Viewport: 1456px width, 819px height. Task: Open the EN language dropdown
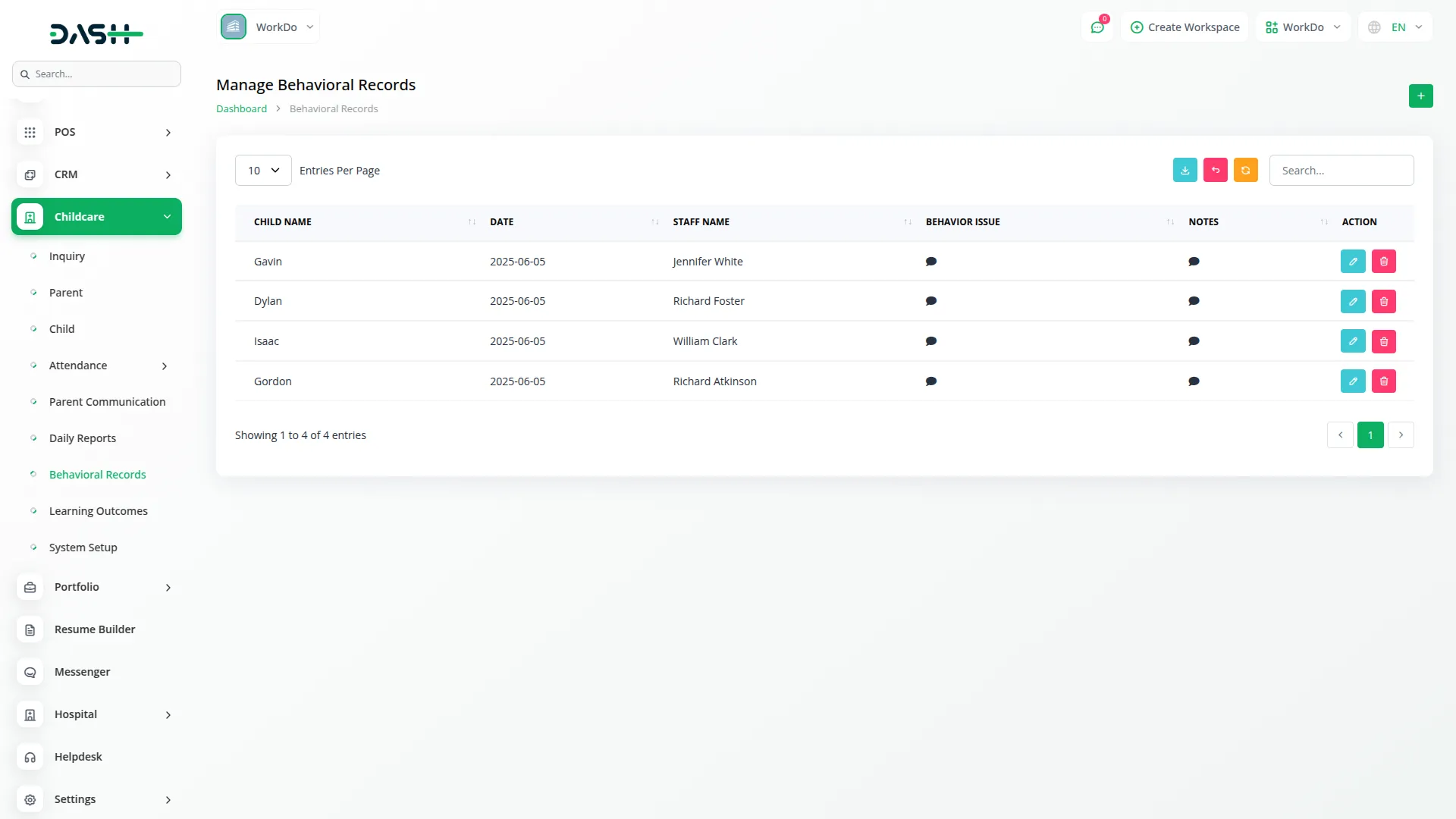1395,27
